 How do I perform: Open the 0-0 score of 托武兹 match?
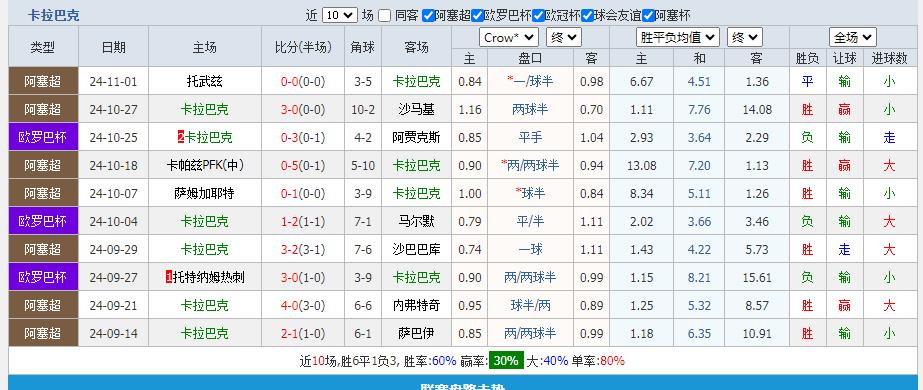click(x=290, y=82)
